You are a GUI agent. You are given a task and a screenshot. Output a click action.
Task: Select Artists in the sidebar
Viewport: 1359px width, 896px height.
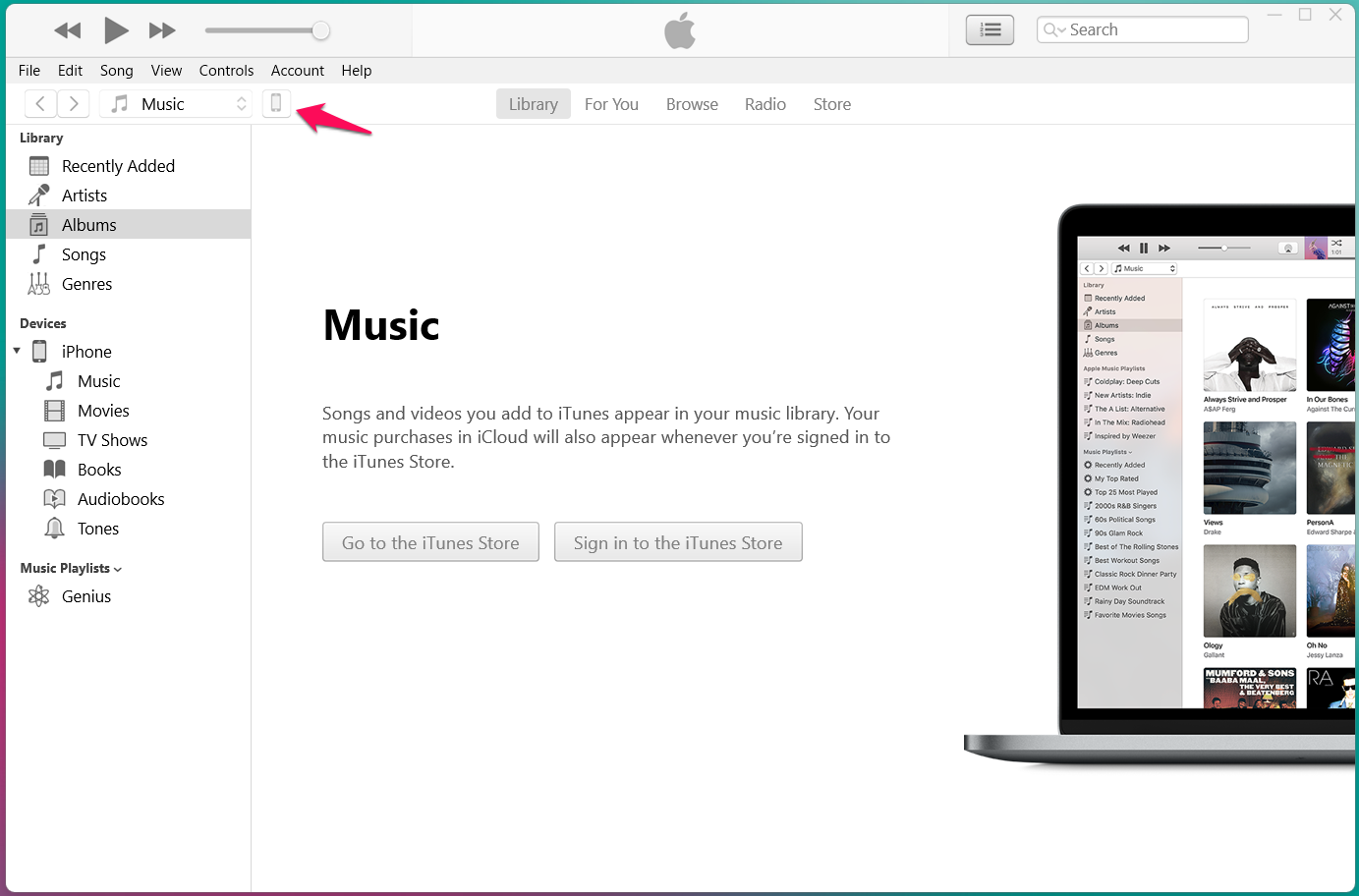[85, 196]
